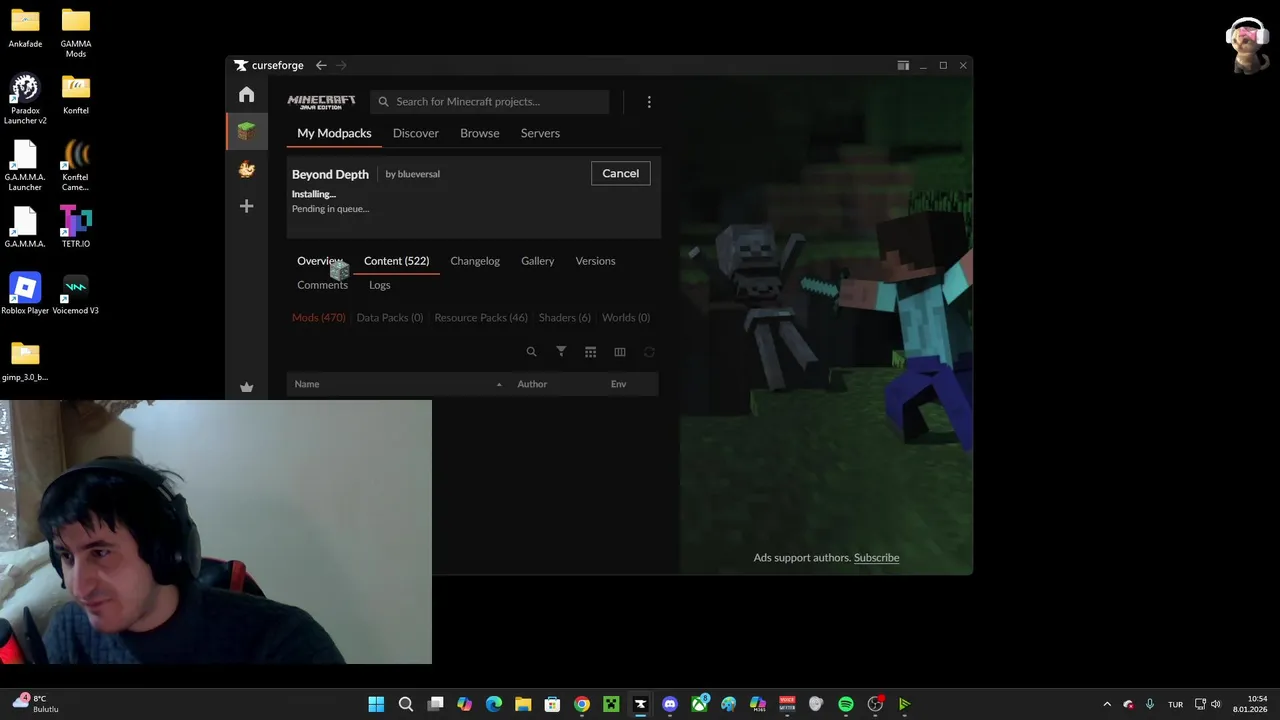The height and width of the screenshot is (720, 1280).
Task: Switch to My Modpacks tab
Action: click(x=334, y=133)
